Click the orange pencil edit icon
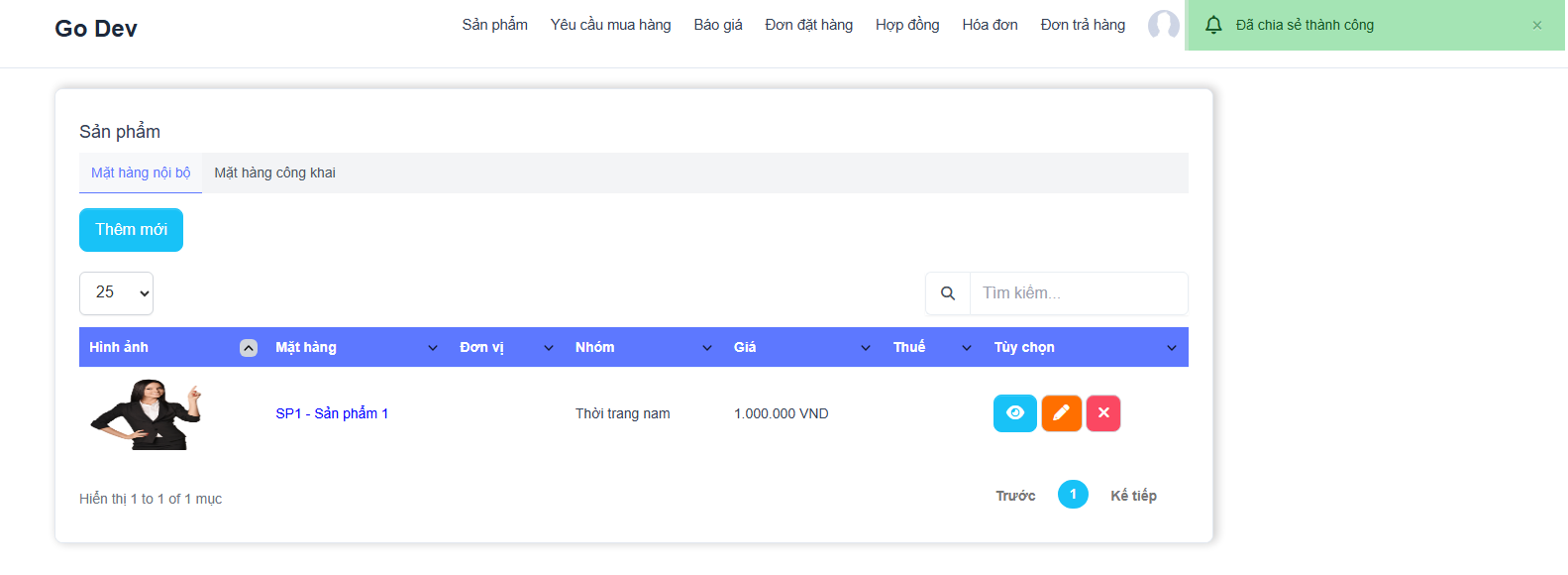The width and height of the screenshot is (1568, 575). pyautogui.click(x=1061, y=413)
